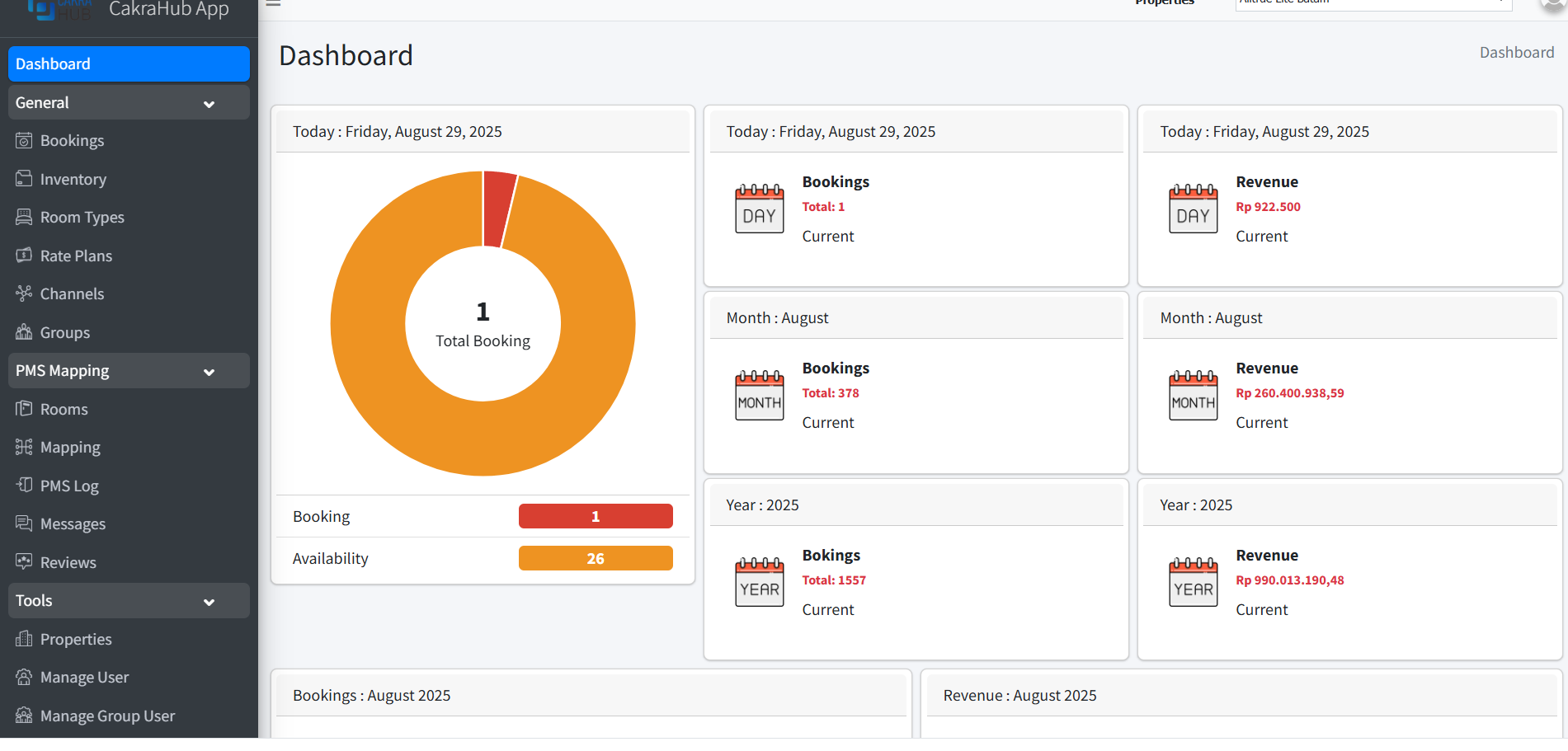The image size is (1568, 751).
Task: Open Manage Group User
Action: point(107,716)
